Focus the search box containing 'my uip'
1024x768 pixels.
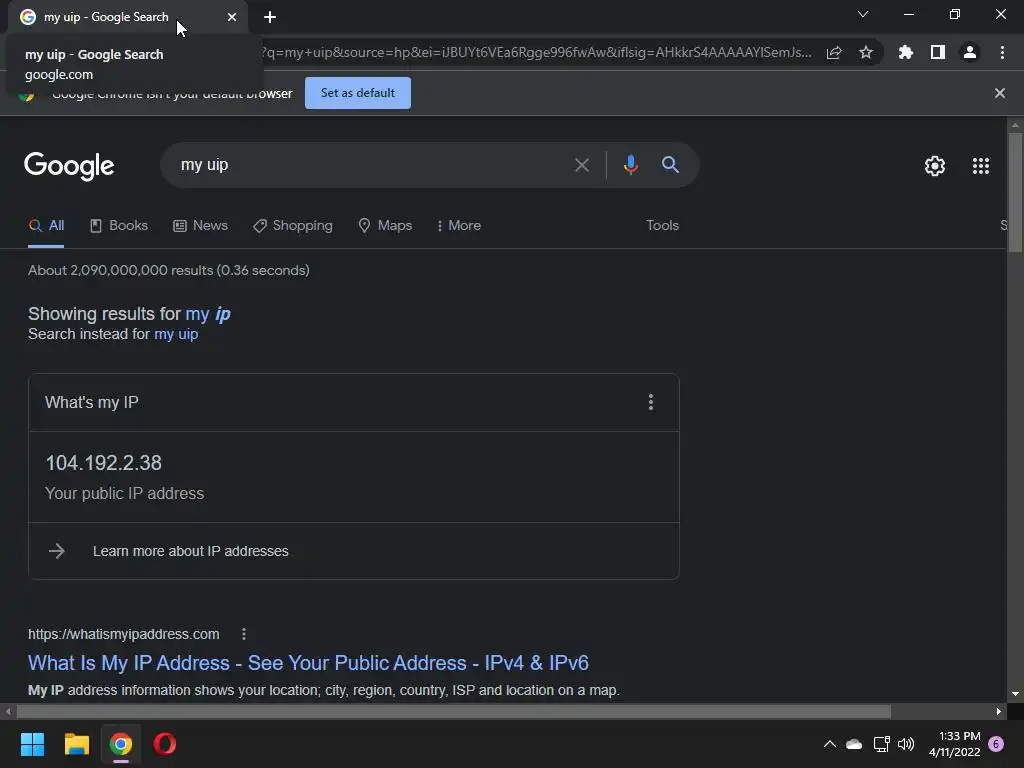[x=366, y=165]
